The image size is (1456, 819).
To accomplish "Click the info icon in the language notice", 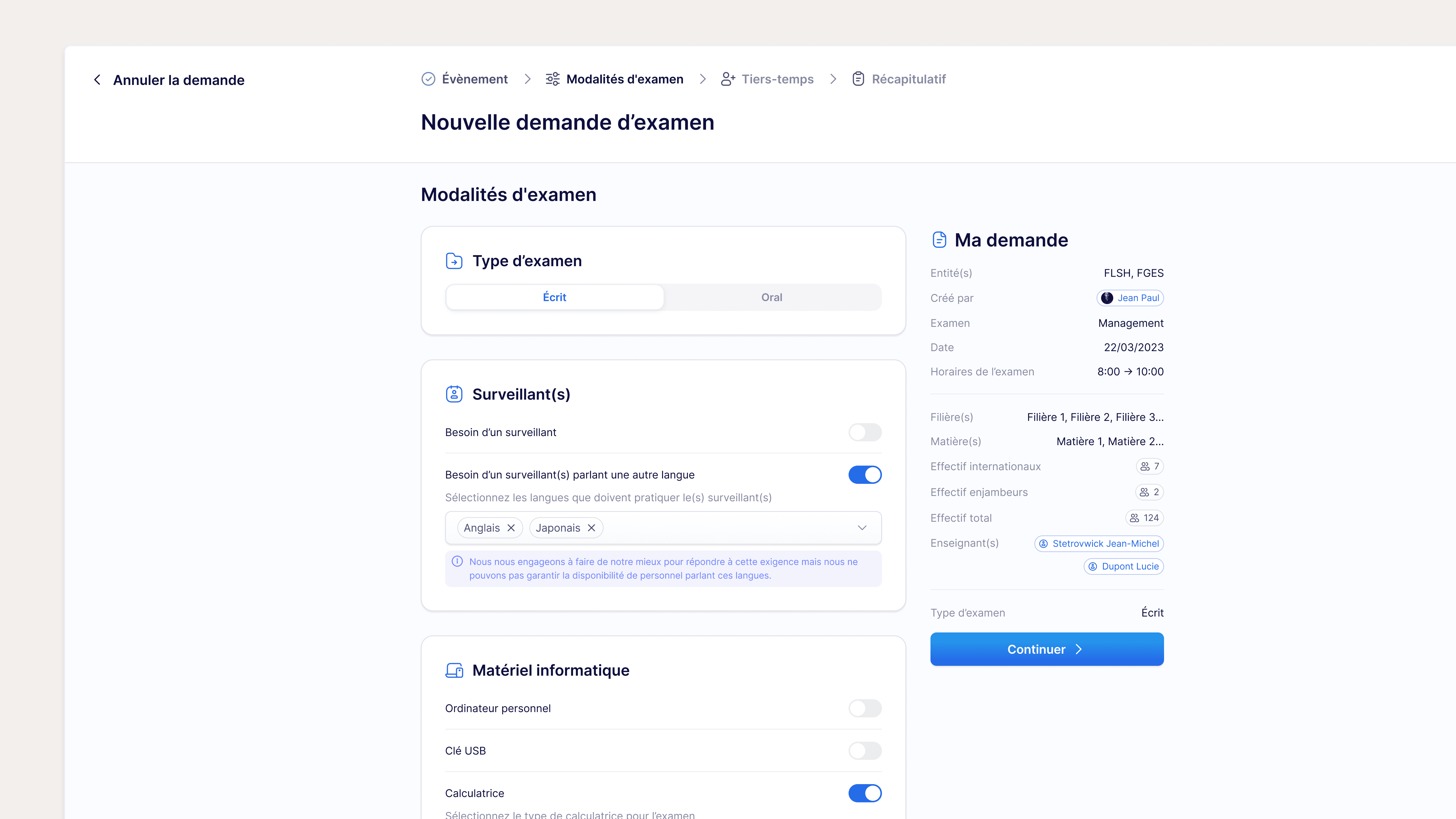I will [457, 561].
